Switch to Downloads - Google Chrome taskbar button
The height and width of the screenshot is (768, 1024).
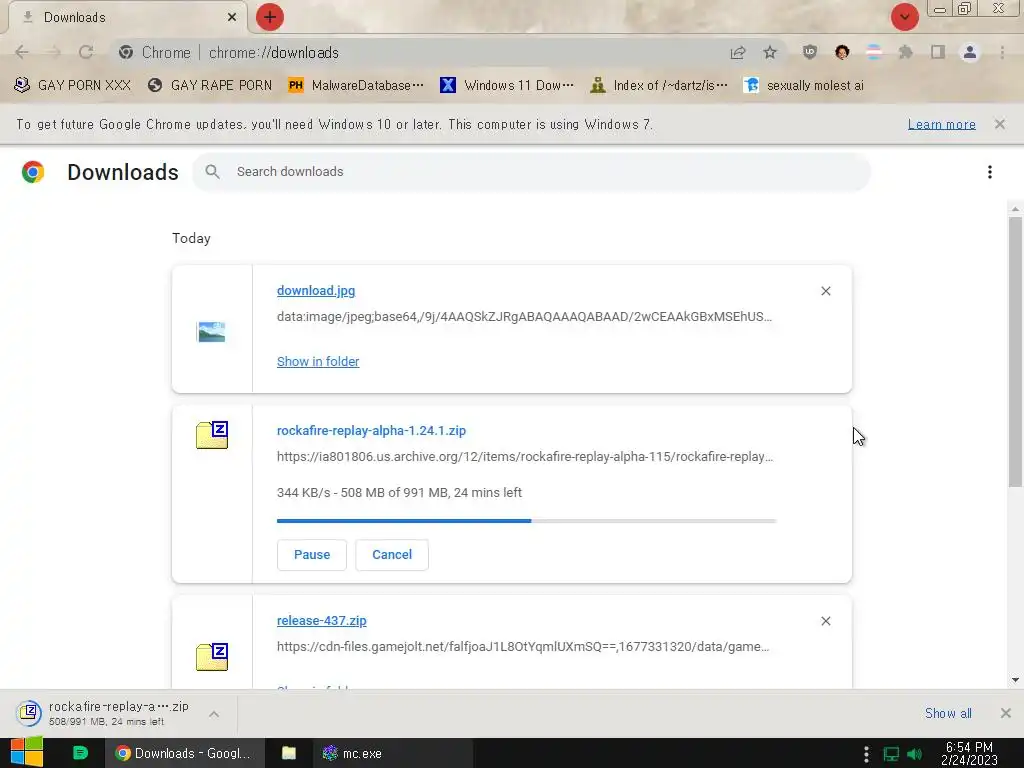coord(185,753)
